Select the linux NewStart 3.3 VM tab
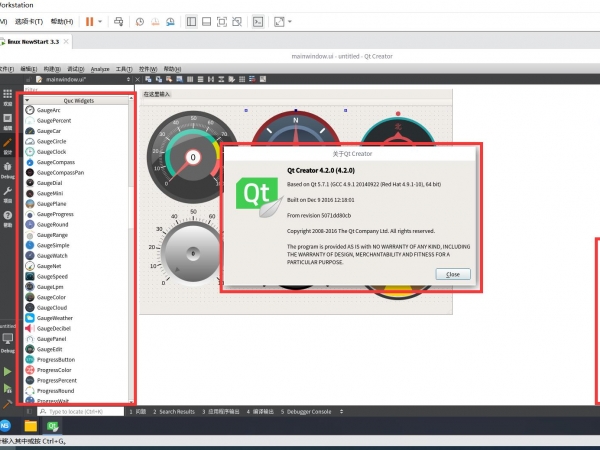The height and width of the screenshot is (450, 600). (x=32, y=42)
